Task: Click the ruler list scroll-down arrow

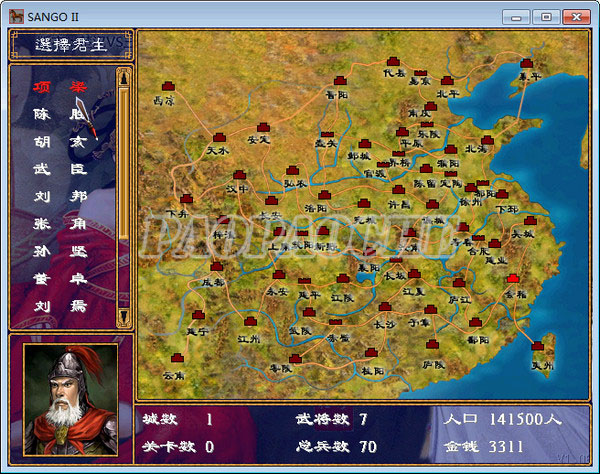Action: [124, 316]
